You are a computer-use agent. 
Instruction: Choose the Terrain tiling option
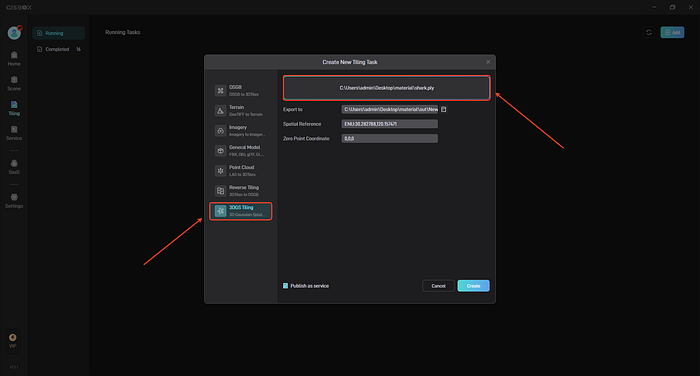click(x=241, y=111)
